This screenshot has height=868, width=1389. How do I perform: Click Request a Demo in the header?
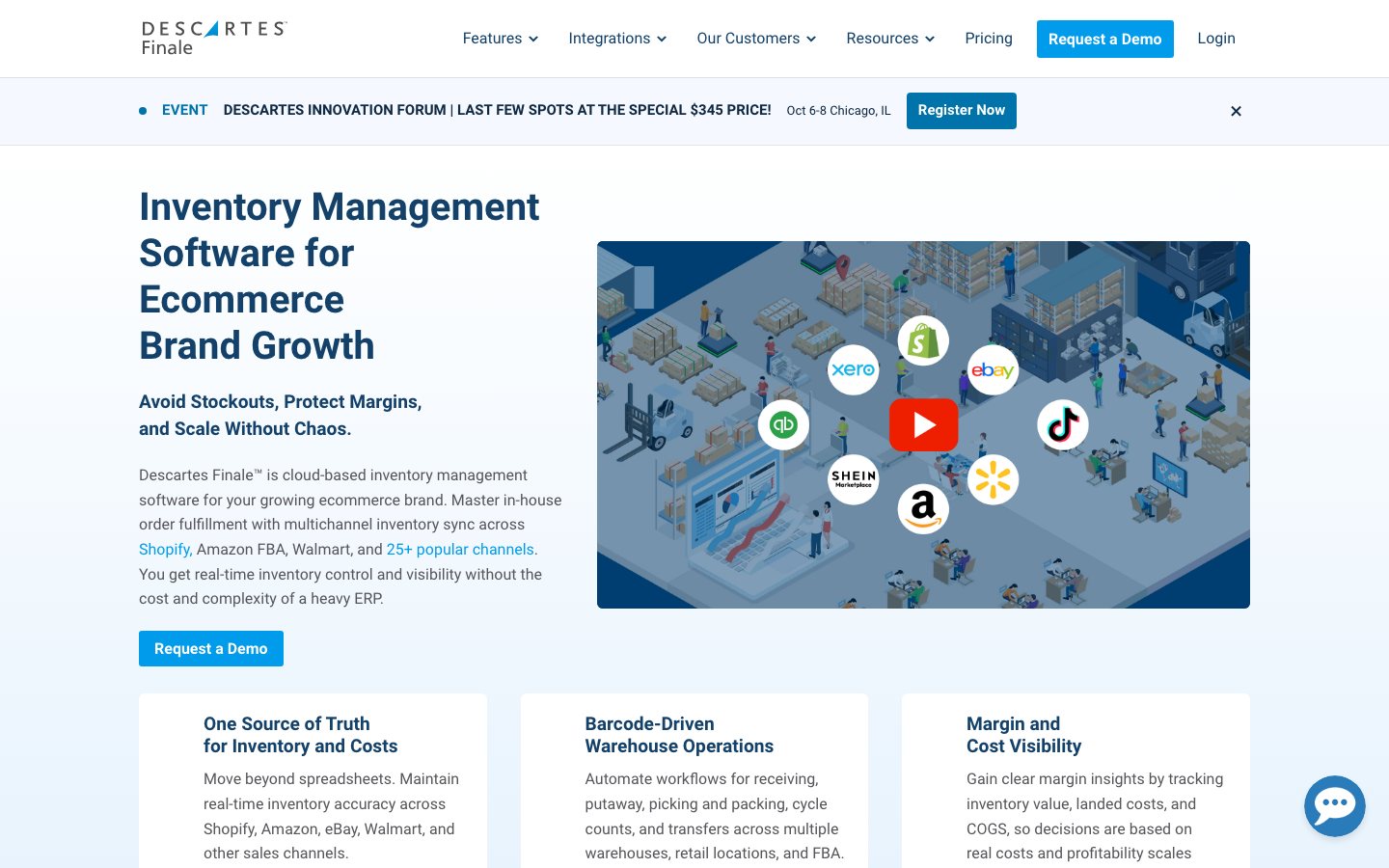(x=1105, y=39)
